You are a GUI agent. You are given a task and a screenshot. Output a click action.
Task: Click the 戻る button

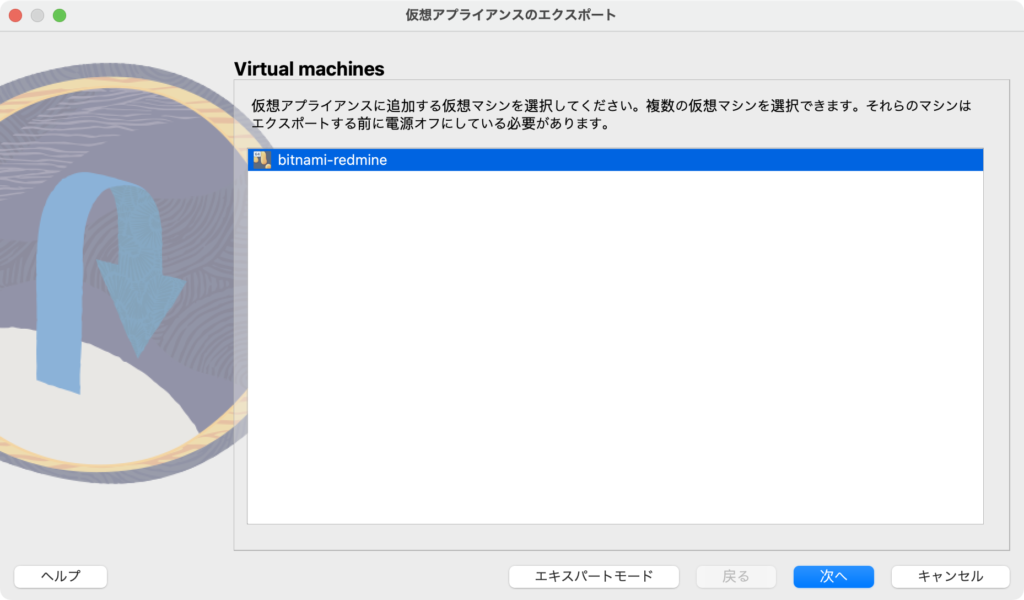click(736, 576)
